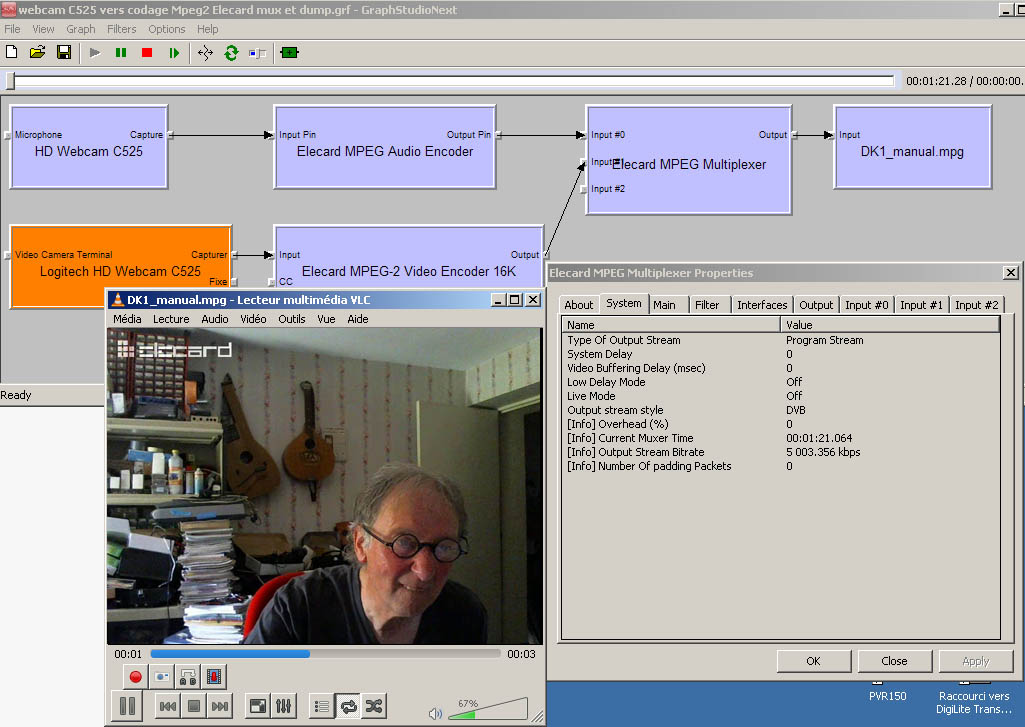Click OK in Multiplexer Properties
This screenshot has width=1025, height=727.
pyautogui.click(x=813, y=661)
